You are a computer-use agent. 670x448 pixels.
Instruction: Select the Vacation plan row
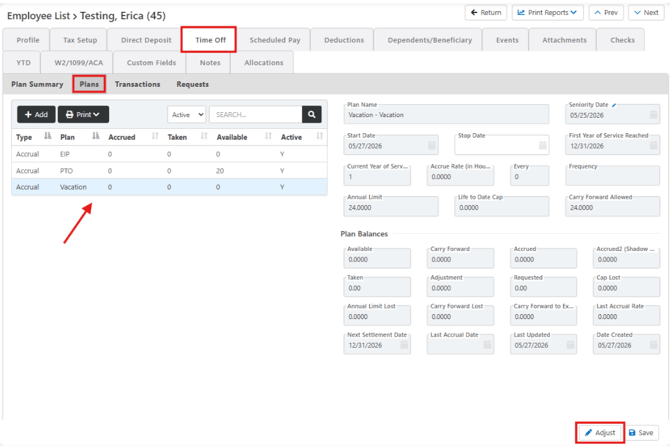click(x=170, y=187)
